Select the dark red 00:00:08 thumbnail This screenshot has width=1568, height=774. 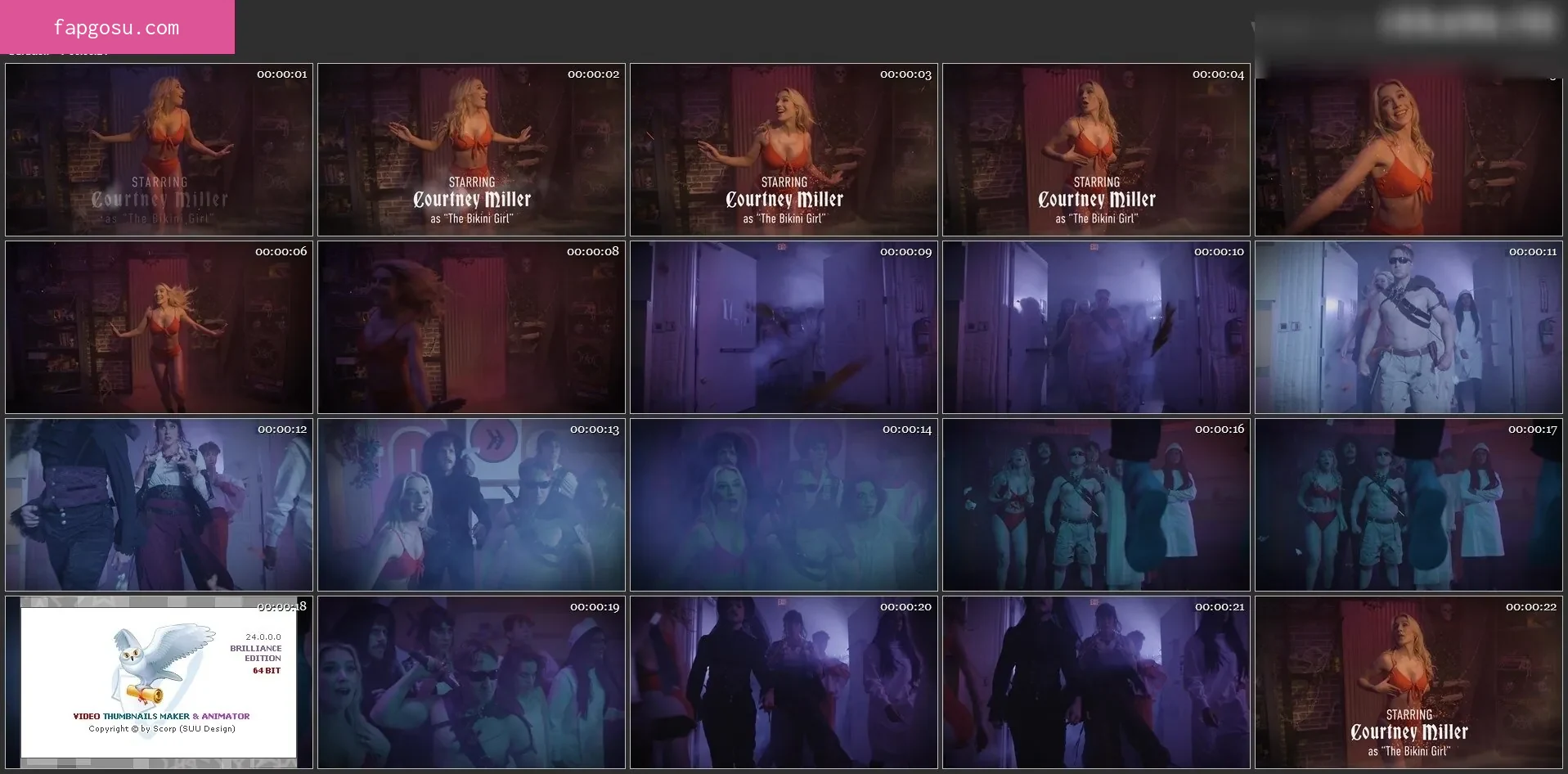(x=471, y=327)
